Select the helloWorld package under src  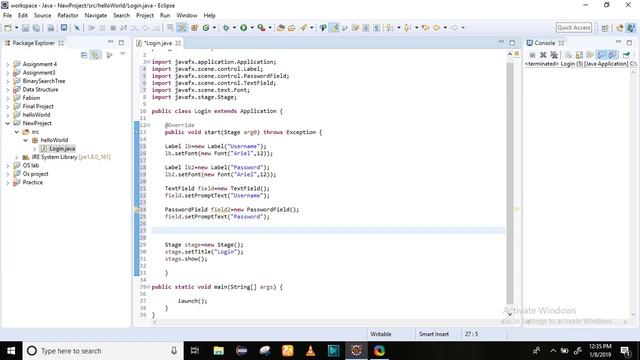click(x=54, y=140)
